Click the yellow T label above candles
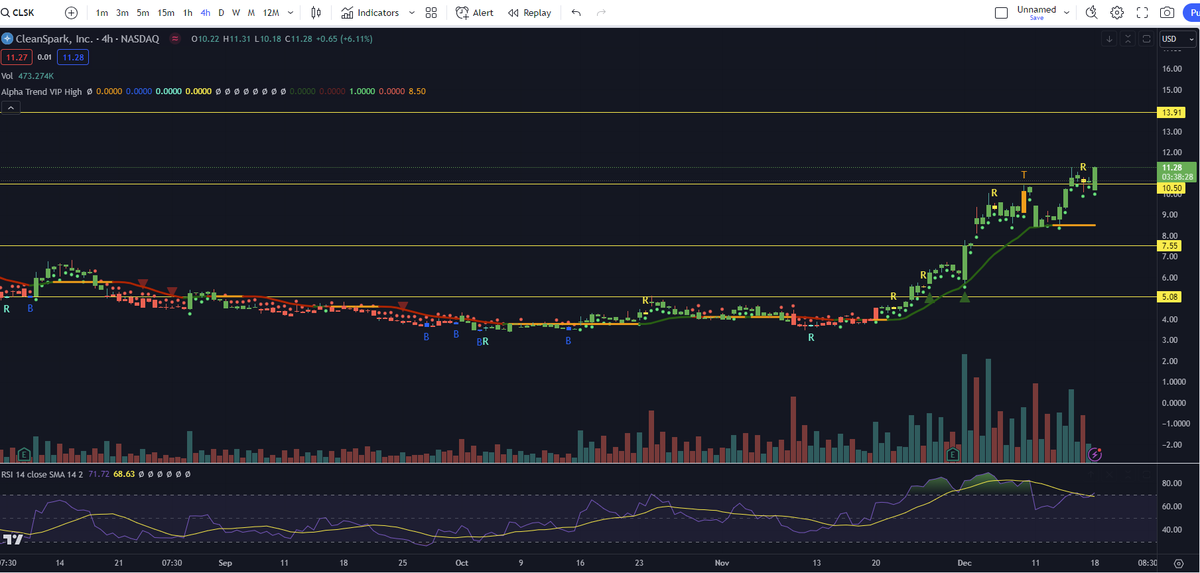Screen dimensions: 1200x573 1024,175
